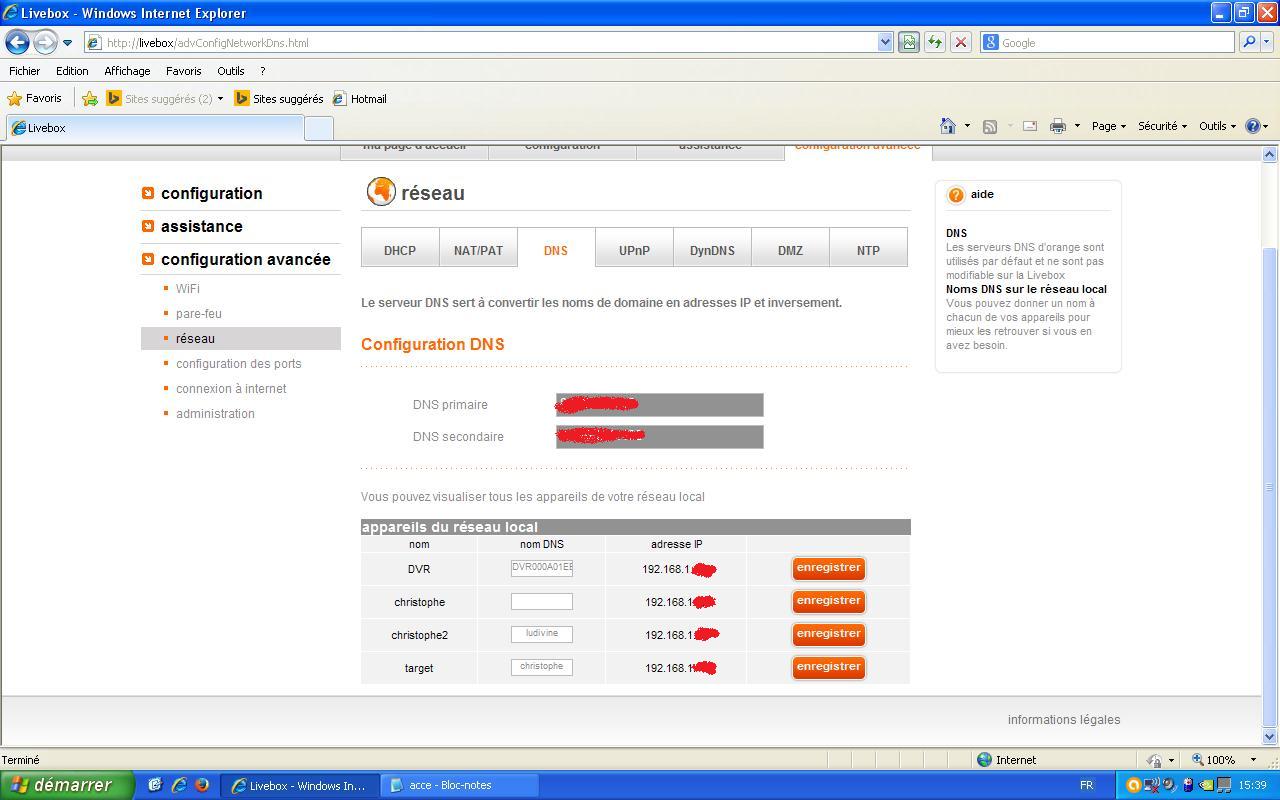Screen dimensions: 1280x800
Task: Click enregistrer for the christophe device
Action: pos(828,601)
